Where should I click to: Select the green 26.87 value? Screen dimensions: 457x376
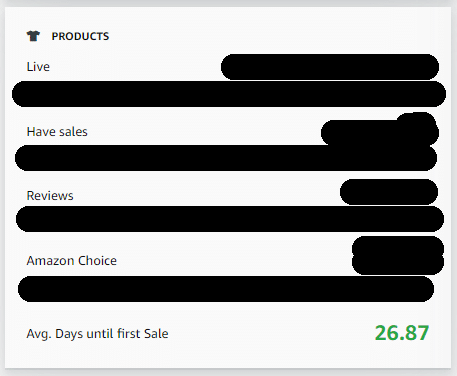click(402, 333)
